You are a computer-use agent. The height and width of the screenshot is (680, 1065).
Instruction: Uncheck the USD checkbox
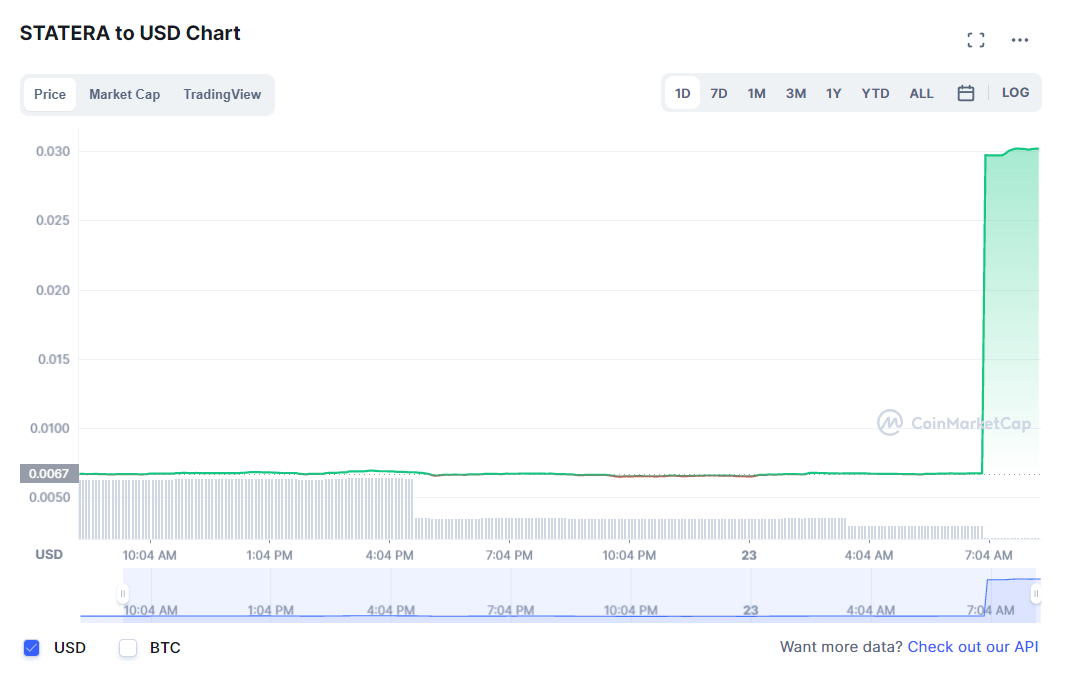31,647
